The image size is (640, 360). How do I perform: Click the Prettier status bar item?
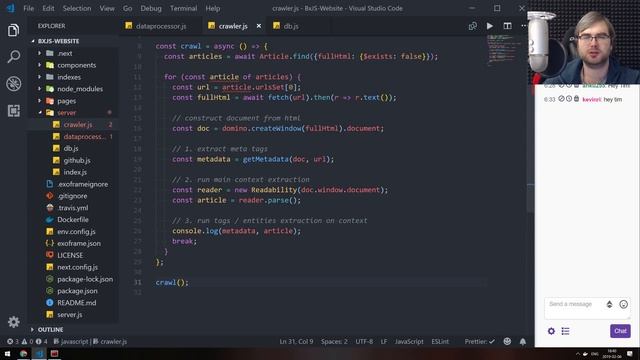pos(479,342)
